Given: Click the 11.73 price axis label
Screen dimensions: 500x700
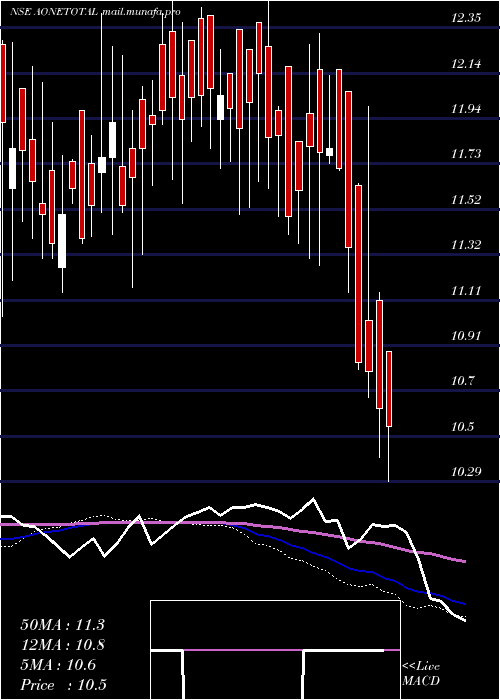Looking at the screenshot, I should (x=466, y=154).
